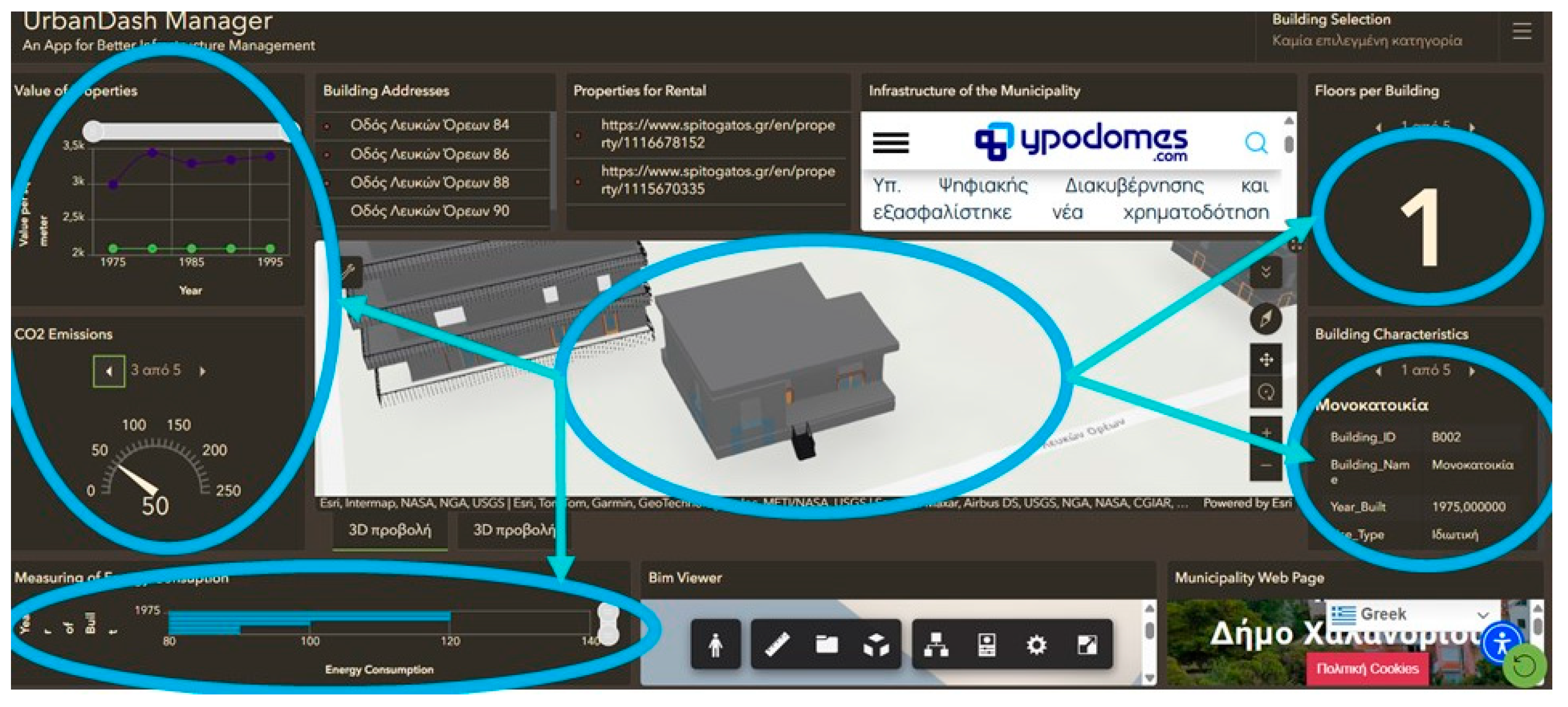This screenshot has height=707, width=1568.
Task: Open the model structure tree icon
Action: pos(936,644)
